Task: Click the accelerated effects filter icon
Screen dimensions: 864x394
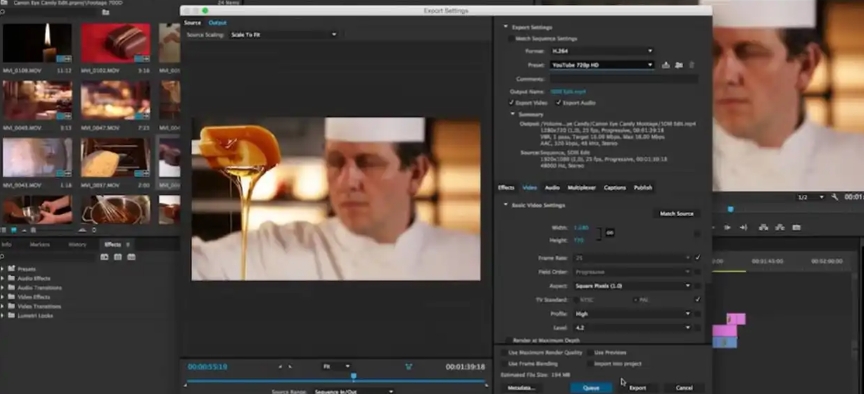Action: click(104, 257)
